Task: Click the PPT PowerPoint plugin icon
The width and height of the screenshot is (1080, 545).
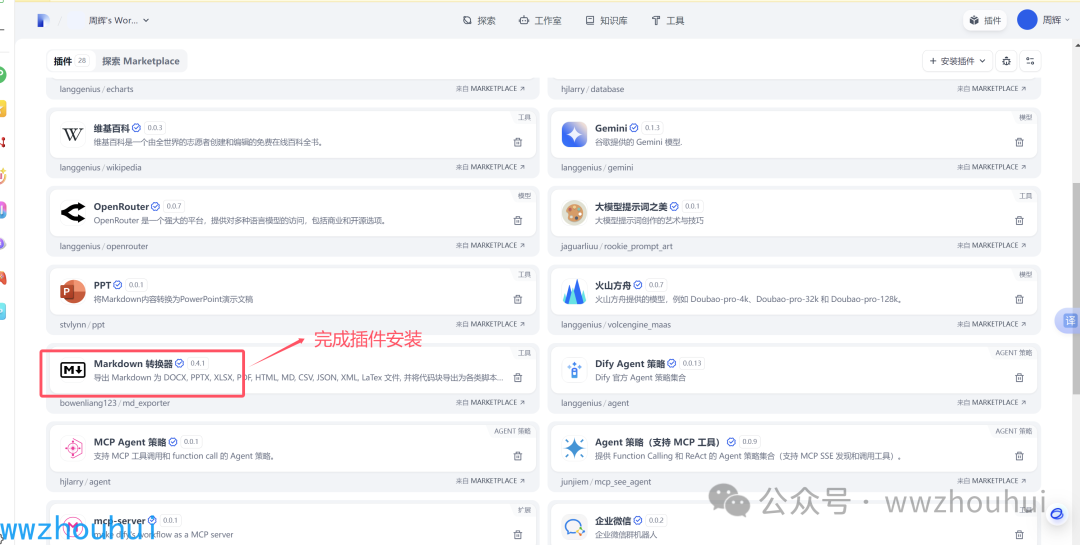Action: coord(72,291)
